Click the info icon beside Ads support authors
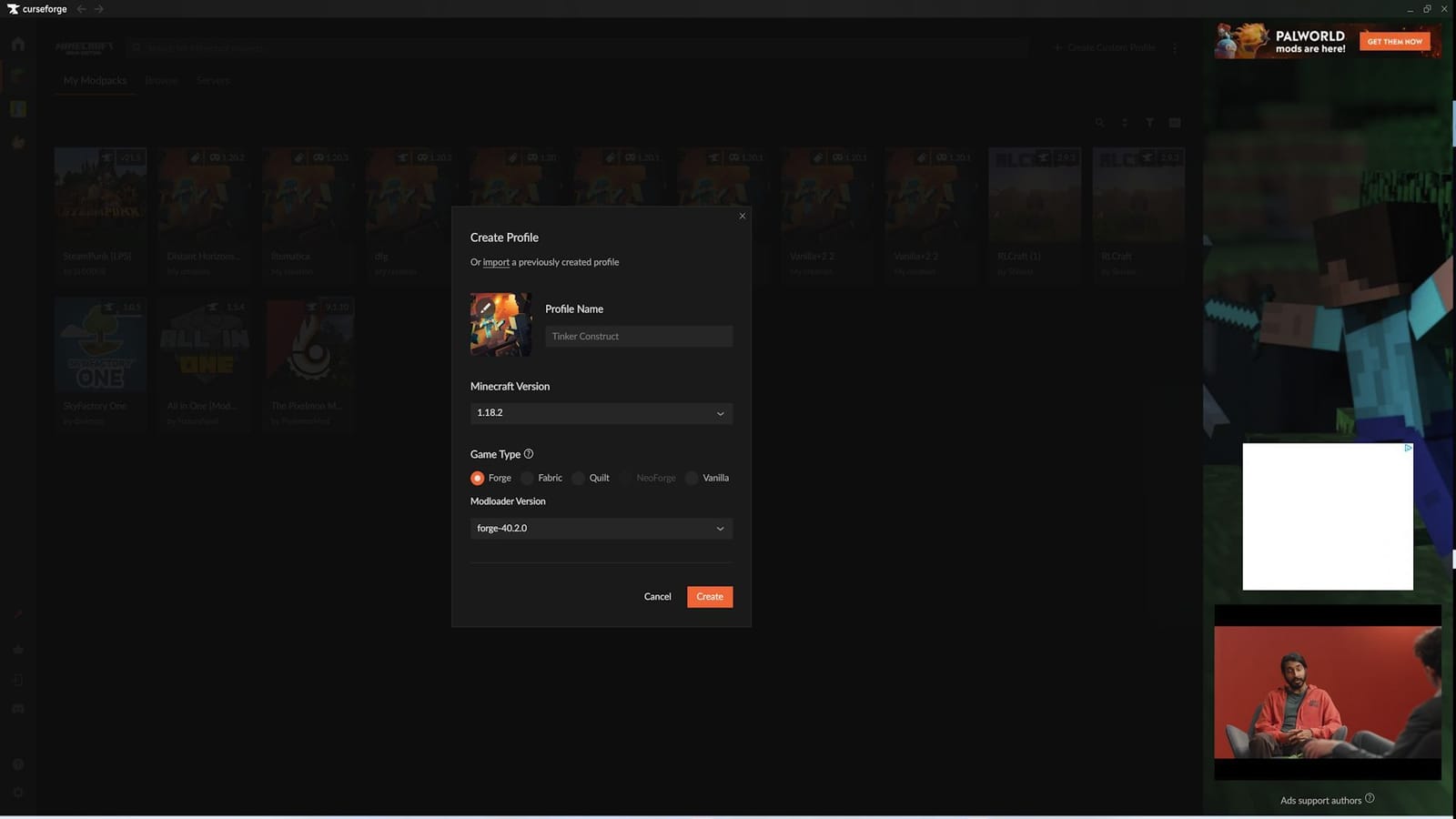The image size is (1456, 819). [x=1370, y=799]
